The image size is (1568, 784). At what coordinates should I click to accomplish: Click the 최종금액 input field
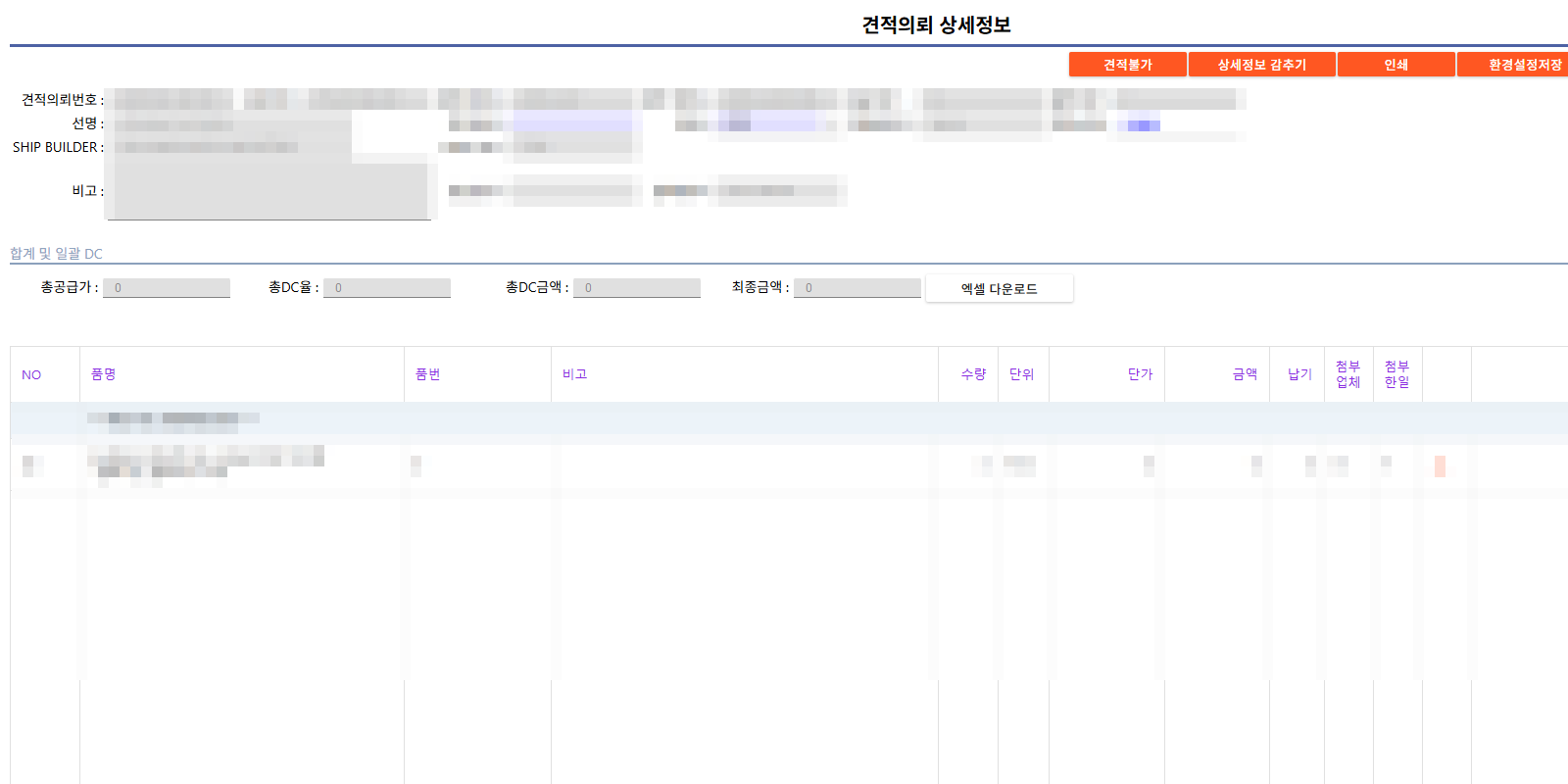857,288
